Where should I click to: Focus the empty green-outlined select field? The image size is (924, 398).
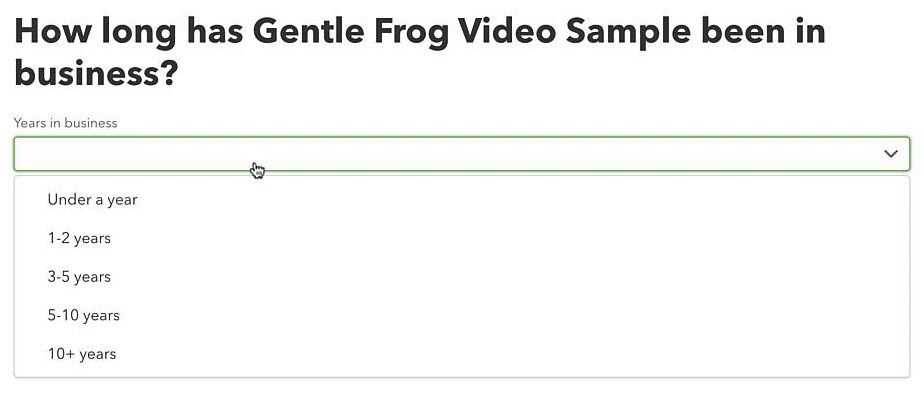[x=462, y=154]
